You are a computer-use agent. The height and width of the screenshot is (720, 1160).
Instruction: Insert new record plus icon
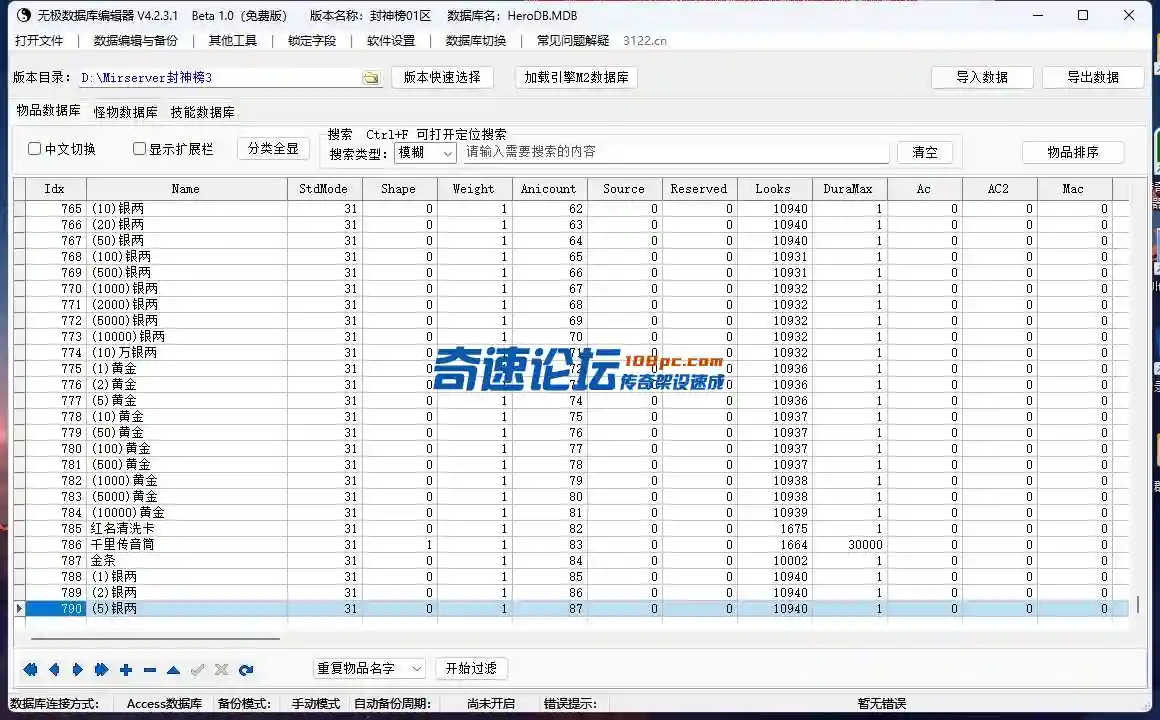click(x=126, y=670)
